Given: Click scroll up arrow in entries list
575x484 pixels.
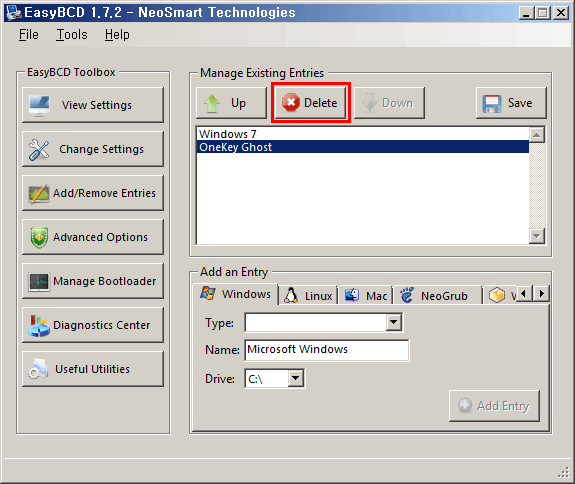Looking at the screenshot, I should pyautogui.click(x=537, y=135).
